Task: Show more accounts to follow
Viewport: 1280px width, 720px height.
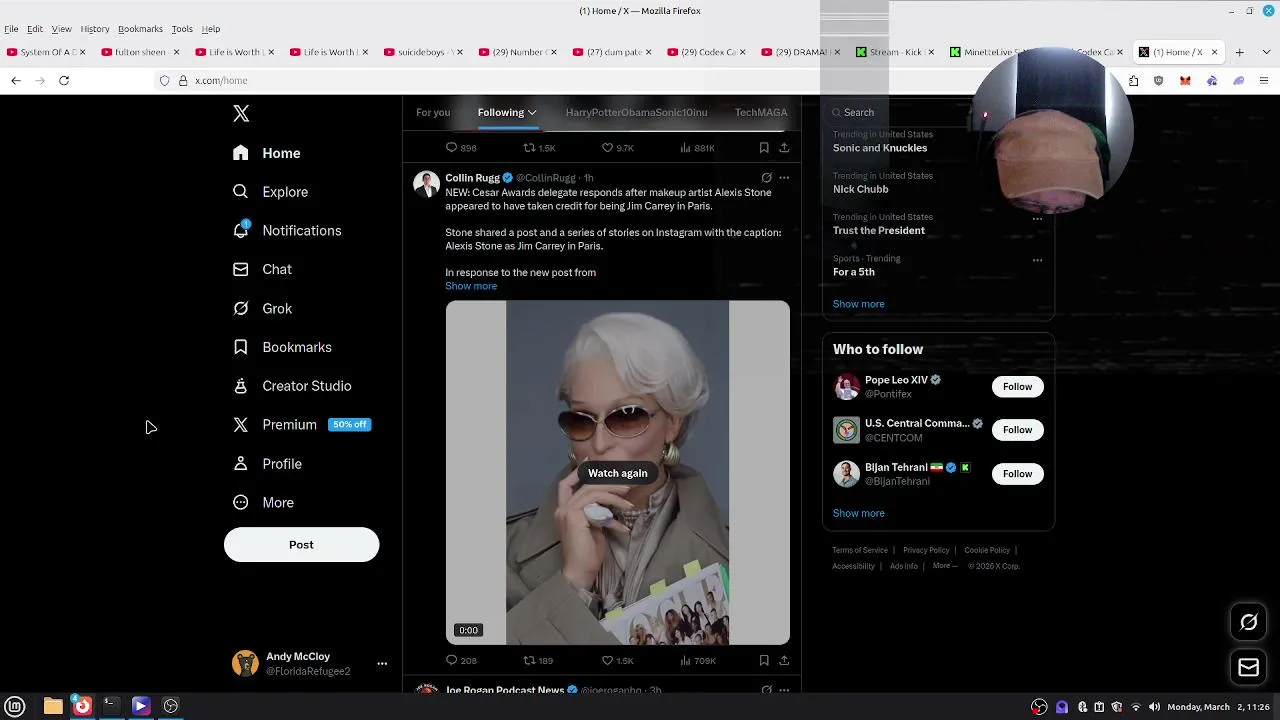Action: click(x=859, y=513)
